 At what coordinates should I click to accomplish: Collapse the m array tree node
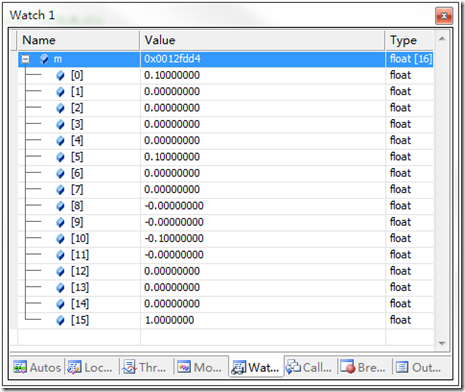pyautogui.click(x=25, y=59)
